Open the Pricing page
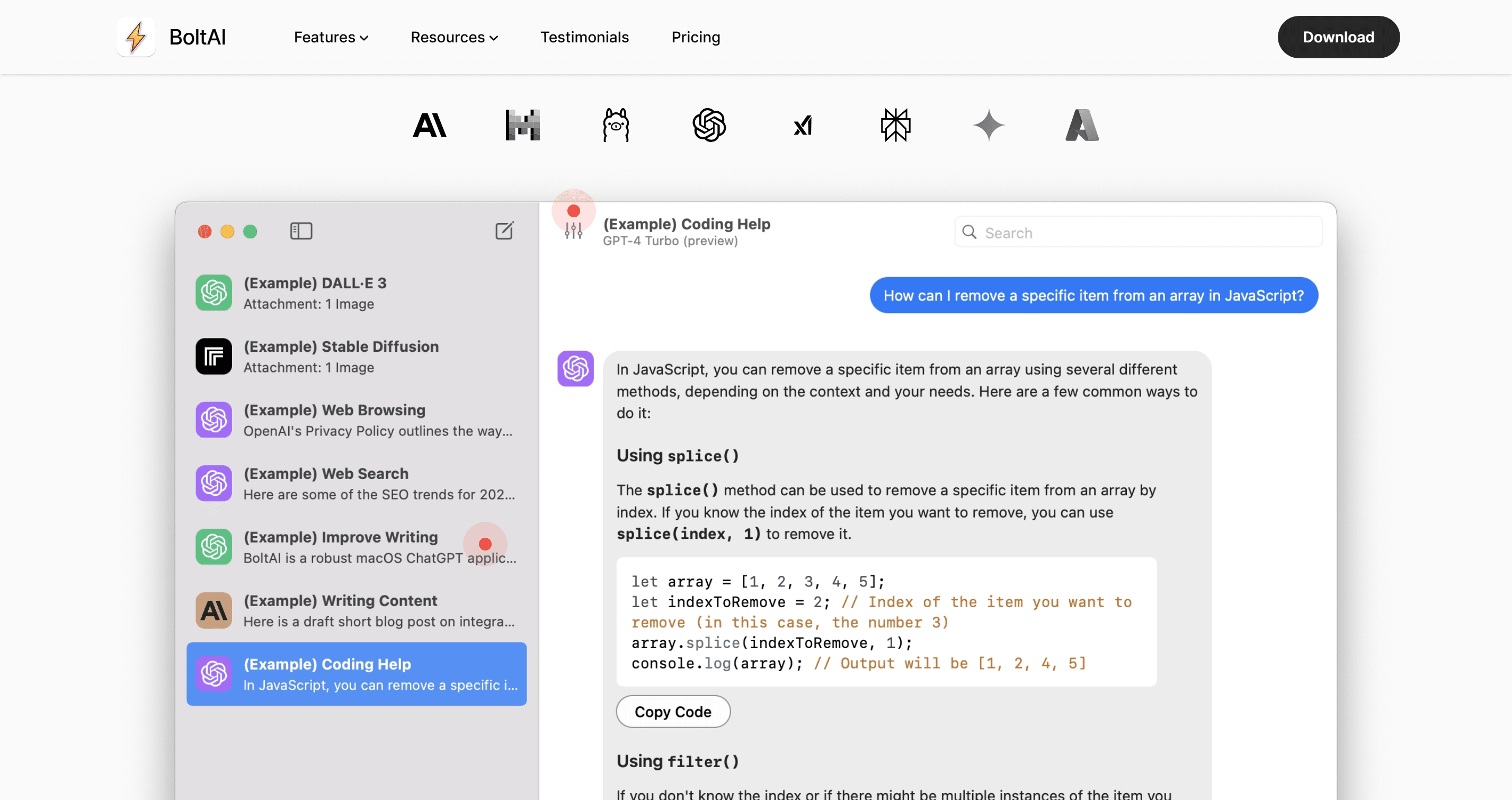Viewport: 1512px width, 800px height. [x=696, y=37]
